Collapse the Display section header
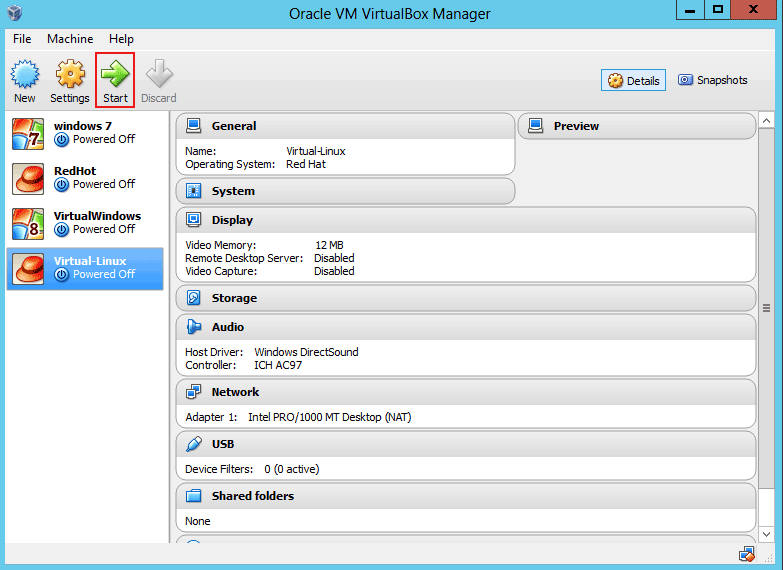 466,220
